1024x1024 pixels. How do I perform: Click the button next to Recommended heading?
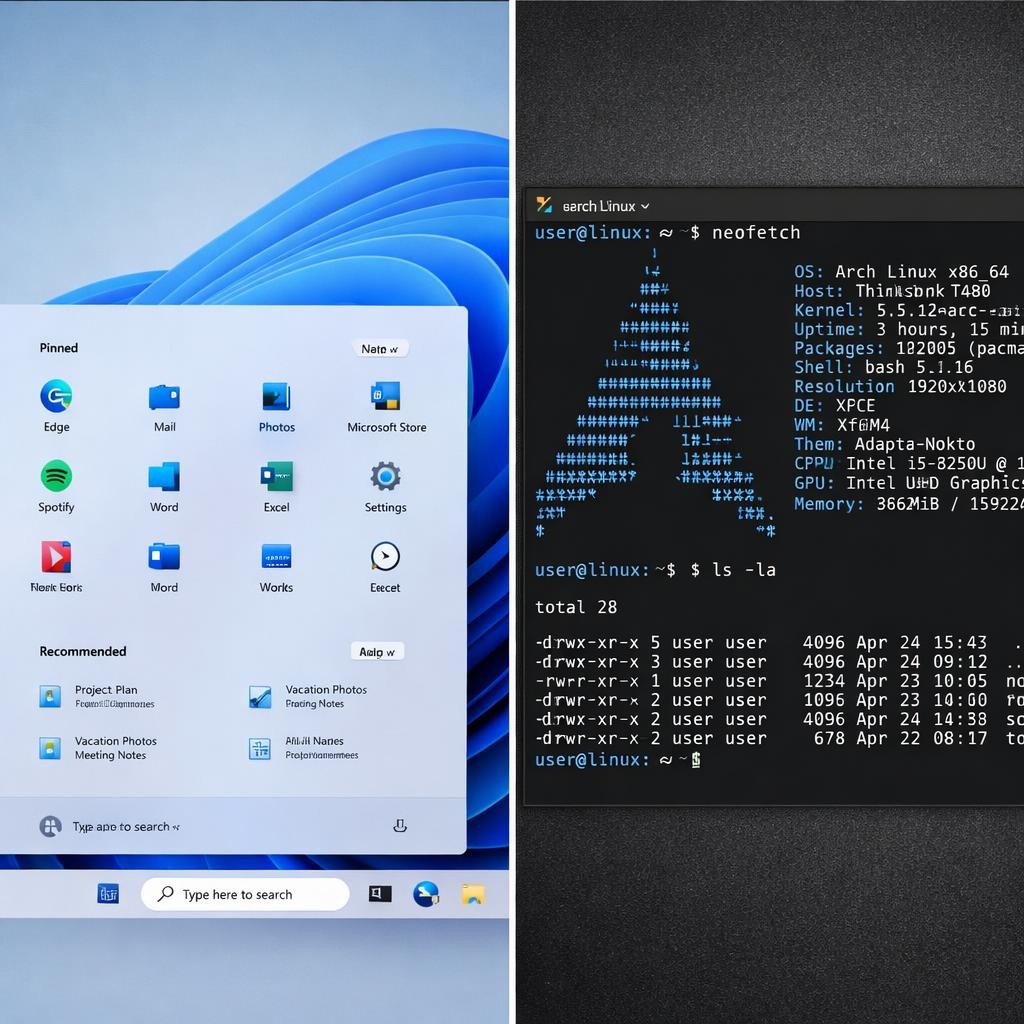coord(377,651)
